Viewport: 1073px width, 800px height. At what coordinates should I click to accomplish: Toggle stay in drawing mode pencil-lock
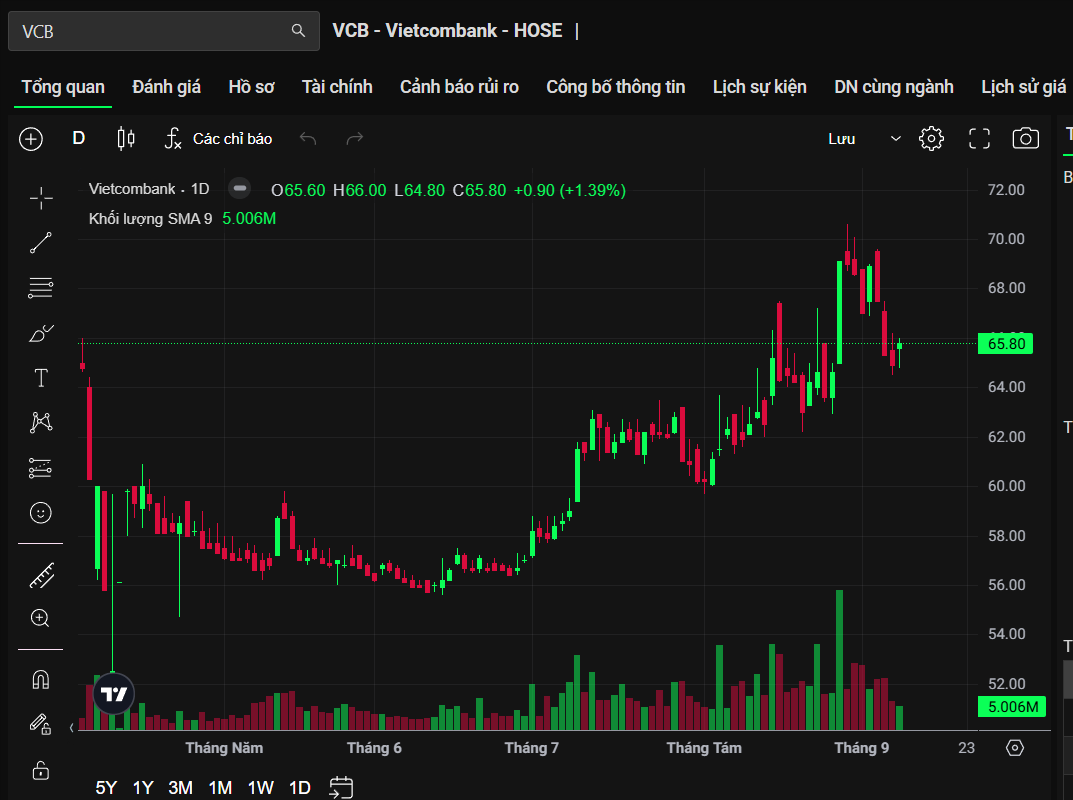tap(40, 724)
